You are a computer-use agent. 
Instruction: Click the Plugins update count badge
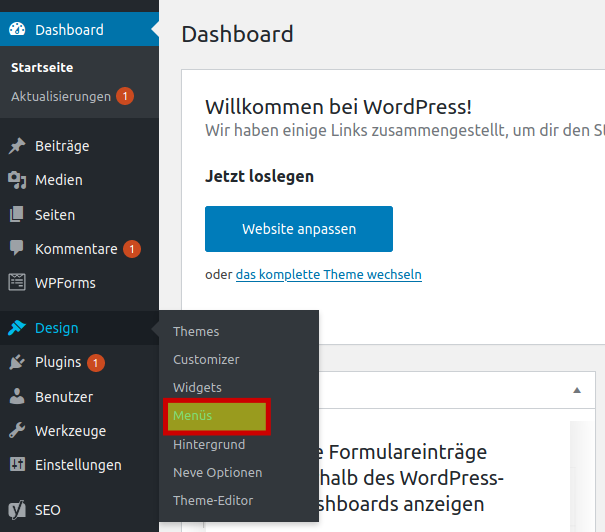[x=96, y=363]
